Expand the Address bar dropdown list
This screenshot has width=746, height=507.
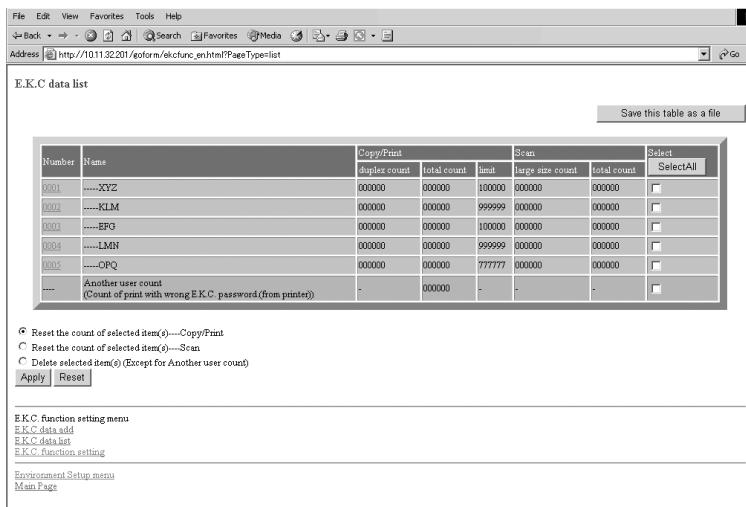704,55
